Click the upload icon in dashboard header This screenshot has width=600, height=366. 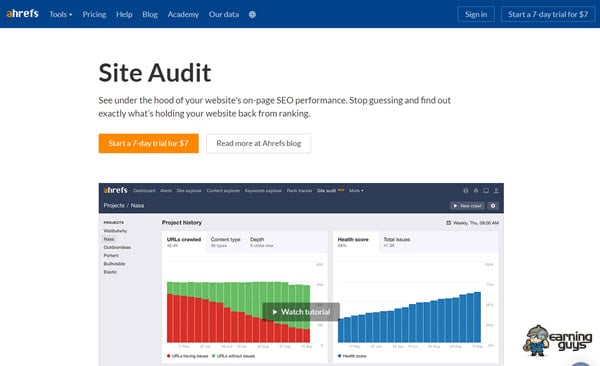pyautogui.click(x=496, y=190)
